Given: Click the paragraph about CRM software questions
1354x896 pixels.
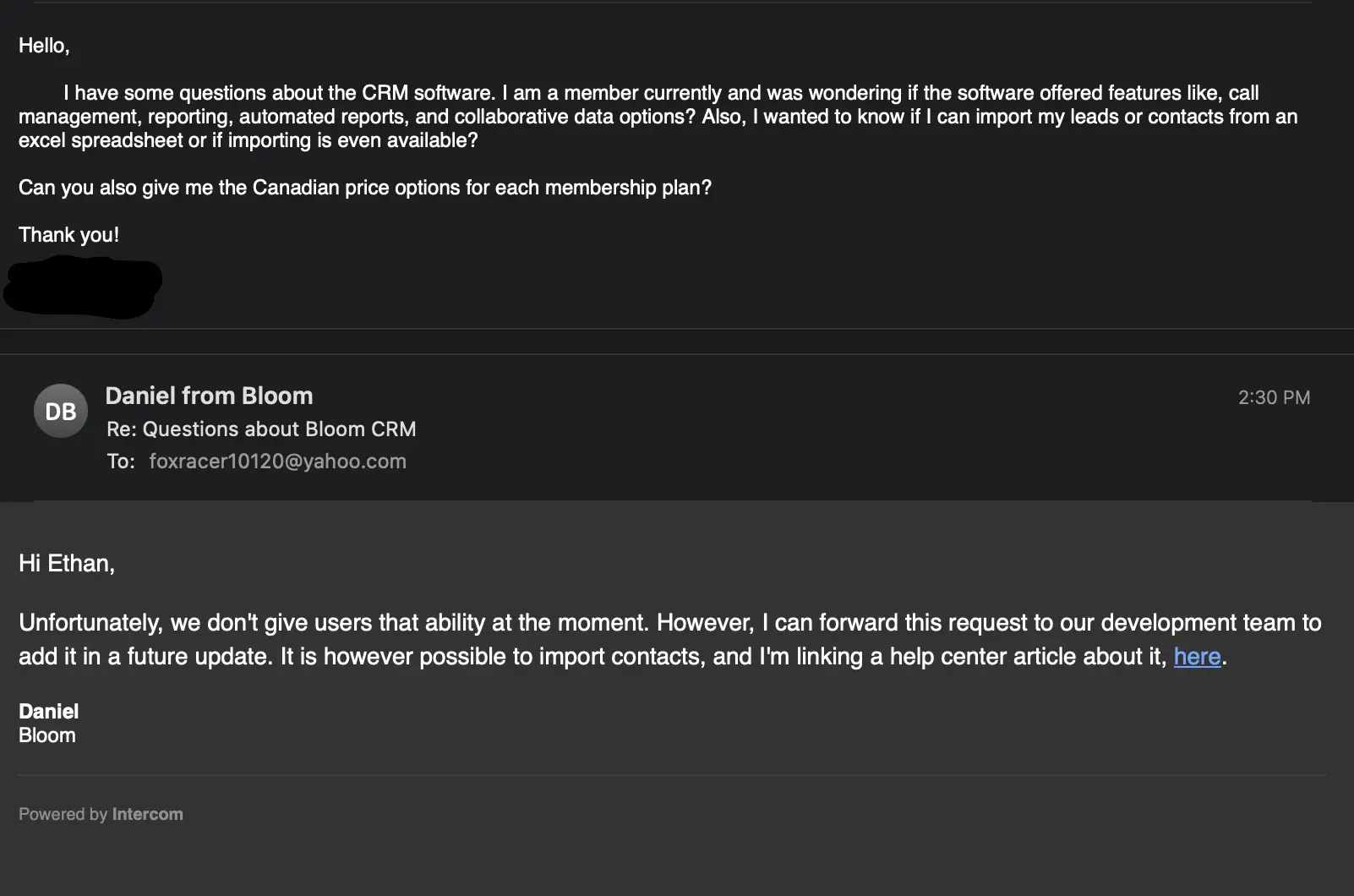Looking at the screenshot, I should pos(658,117).
